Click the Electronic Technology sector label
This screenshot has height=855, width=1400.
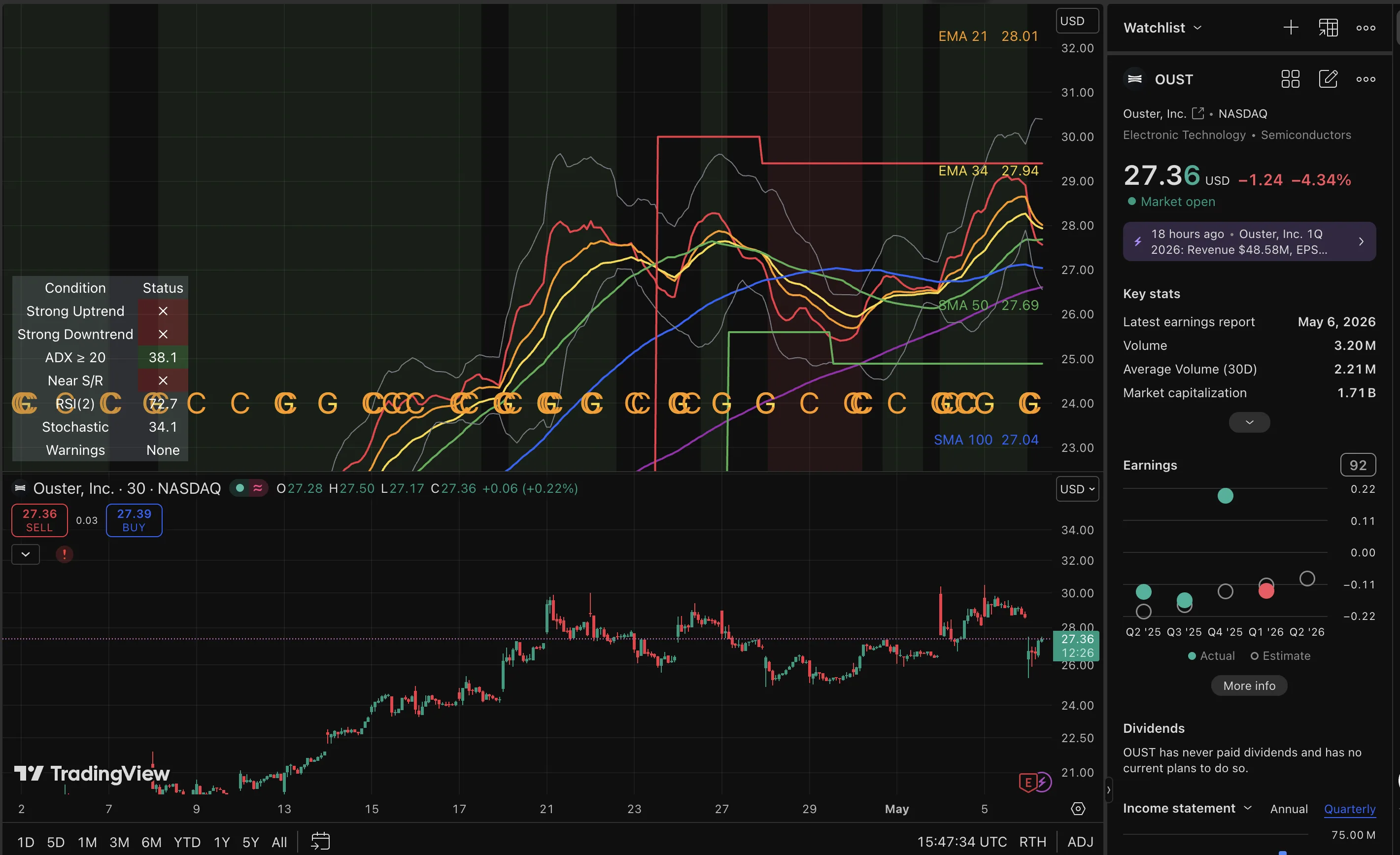click(1184, 135)
